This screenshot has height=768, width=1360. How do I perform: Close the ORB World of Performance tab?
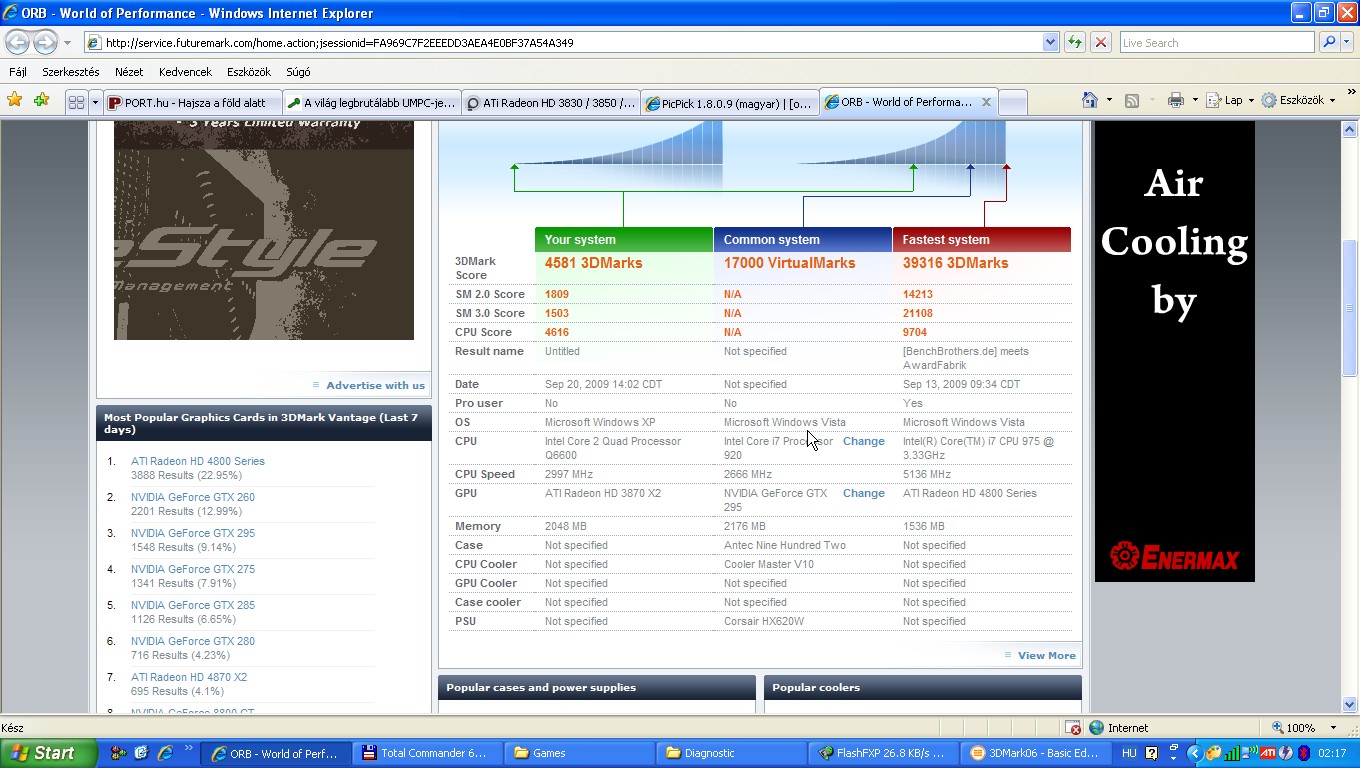point(985,102)
